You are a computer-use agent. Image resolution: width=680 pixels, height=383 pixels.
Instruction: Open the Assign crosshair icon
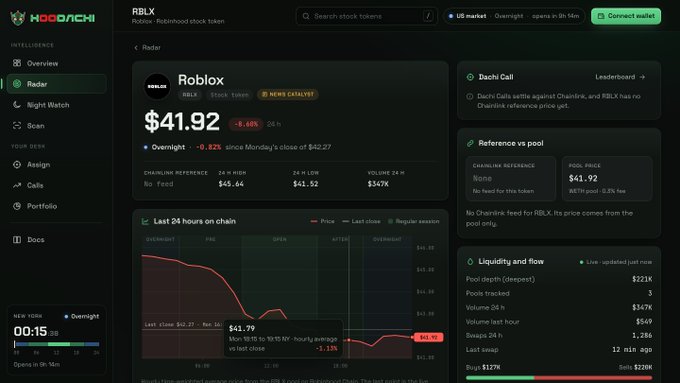click(17, 164)
